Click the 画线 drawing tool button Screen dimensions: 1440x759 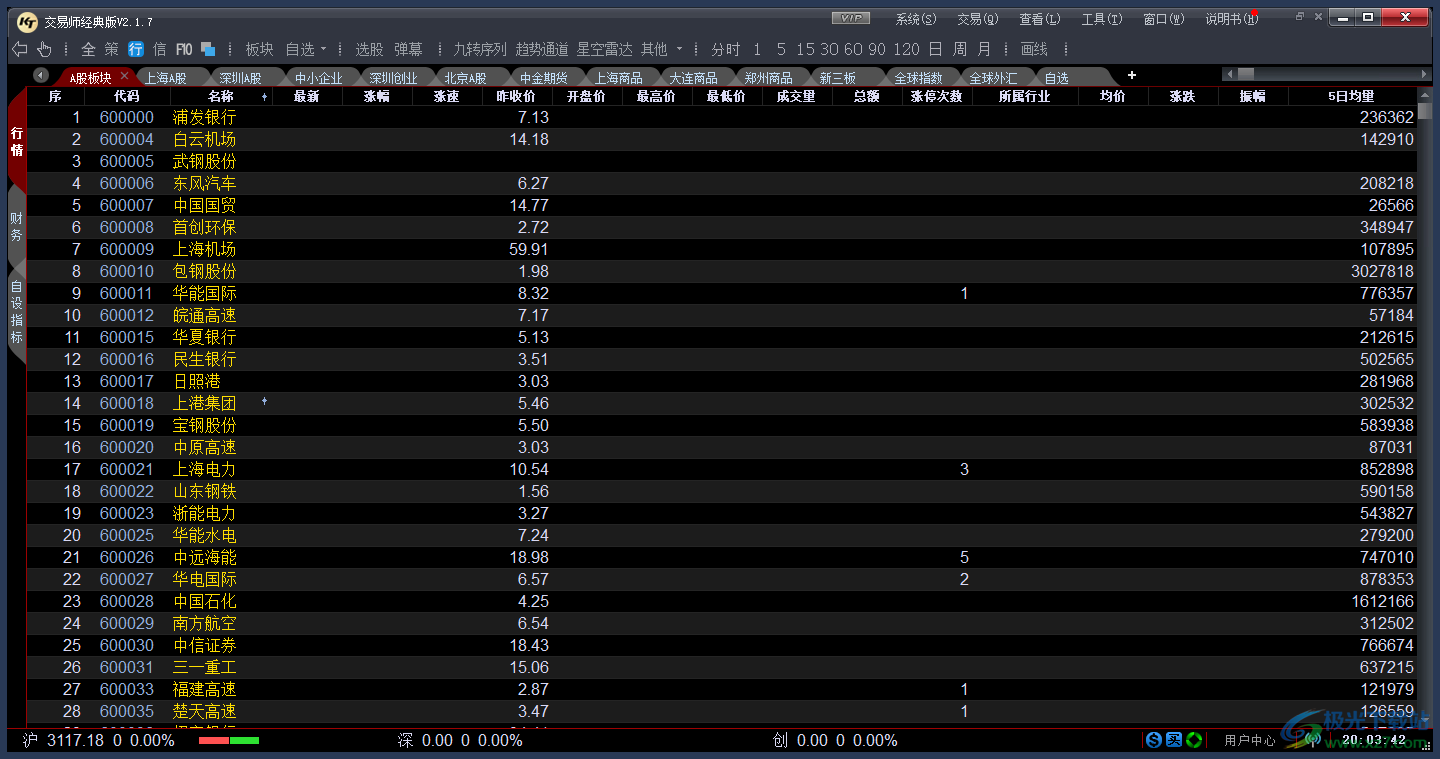tap(1034, 49)
